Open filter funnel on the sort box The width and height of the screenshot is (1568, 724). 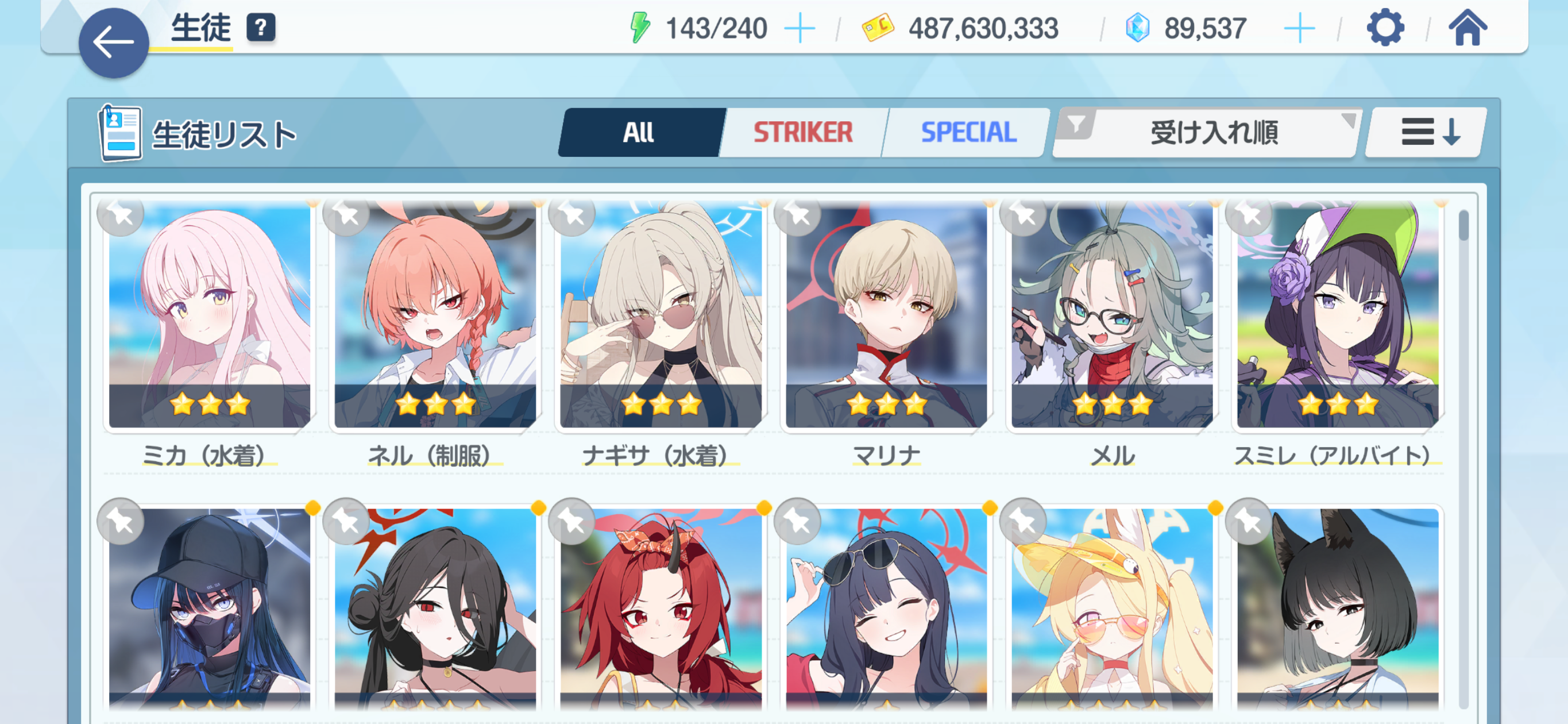(1076, 125)
